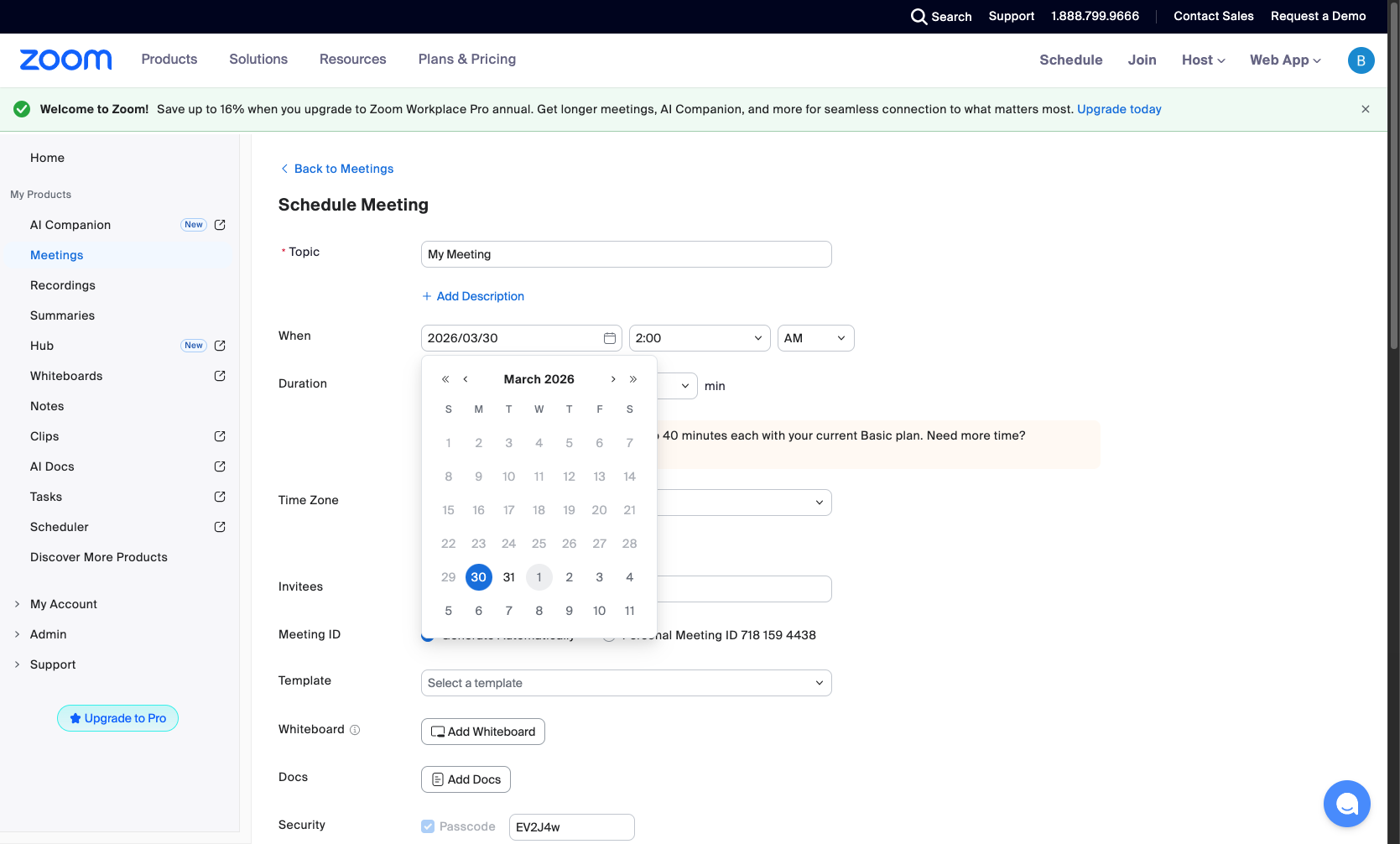Open Hub external link icon

coord(220,346)
